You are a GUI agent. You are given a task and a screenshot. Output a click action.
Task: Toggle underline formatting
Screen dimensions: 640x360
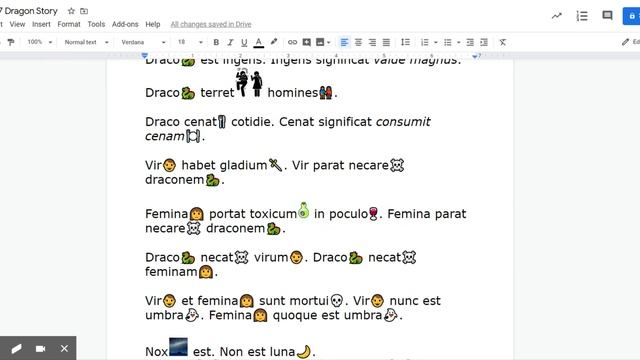(244, 42)
